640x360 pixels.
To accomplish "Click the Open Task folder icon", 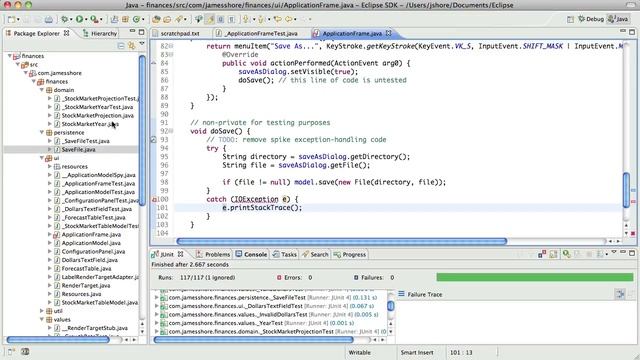I will (167, 19).
